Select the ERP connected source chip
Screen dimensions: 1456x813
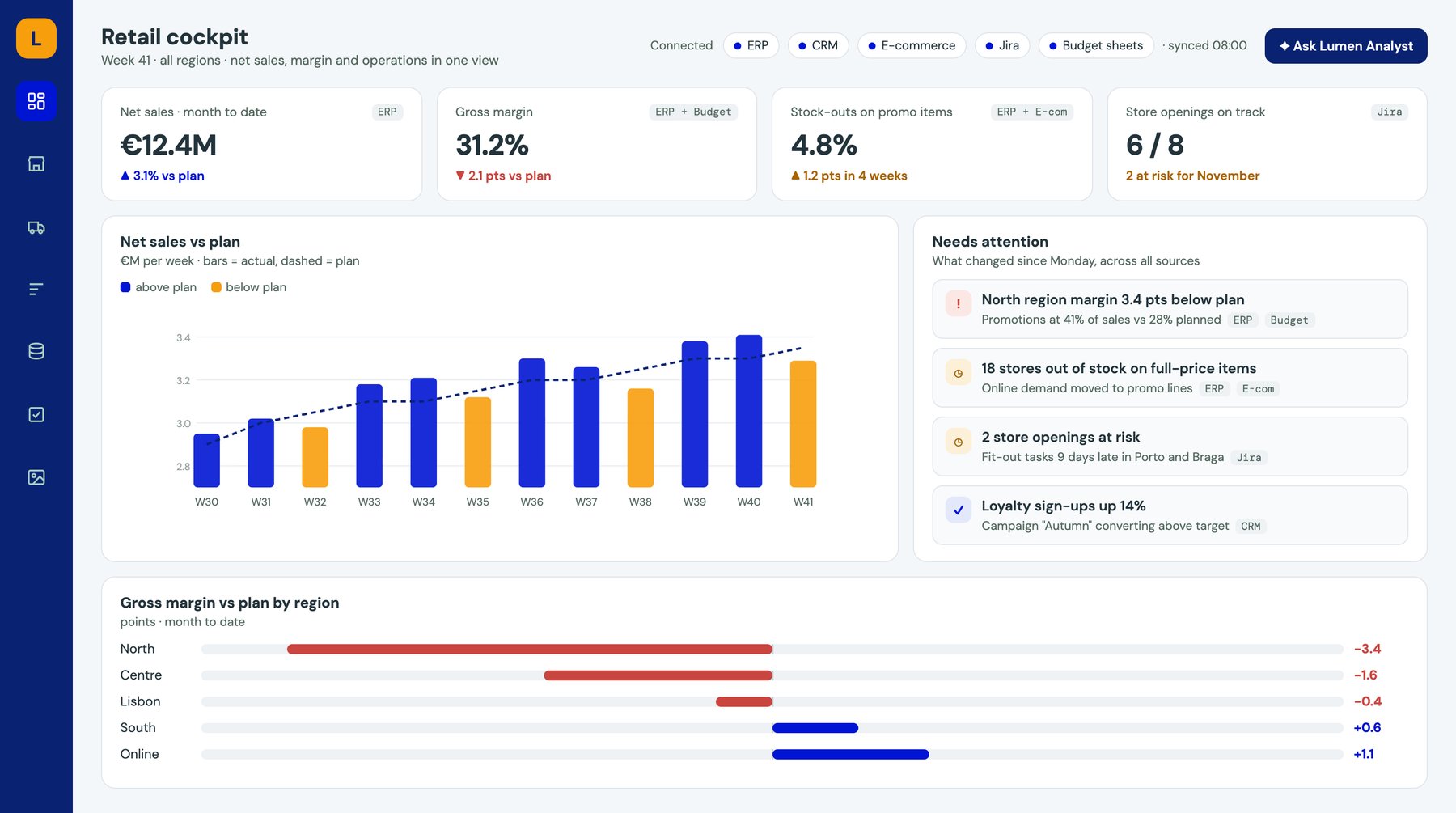(x=751, y=45)
